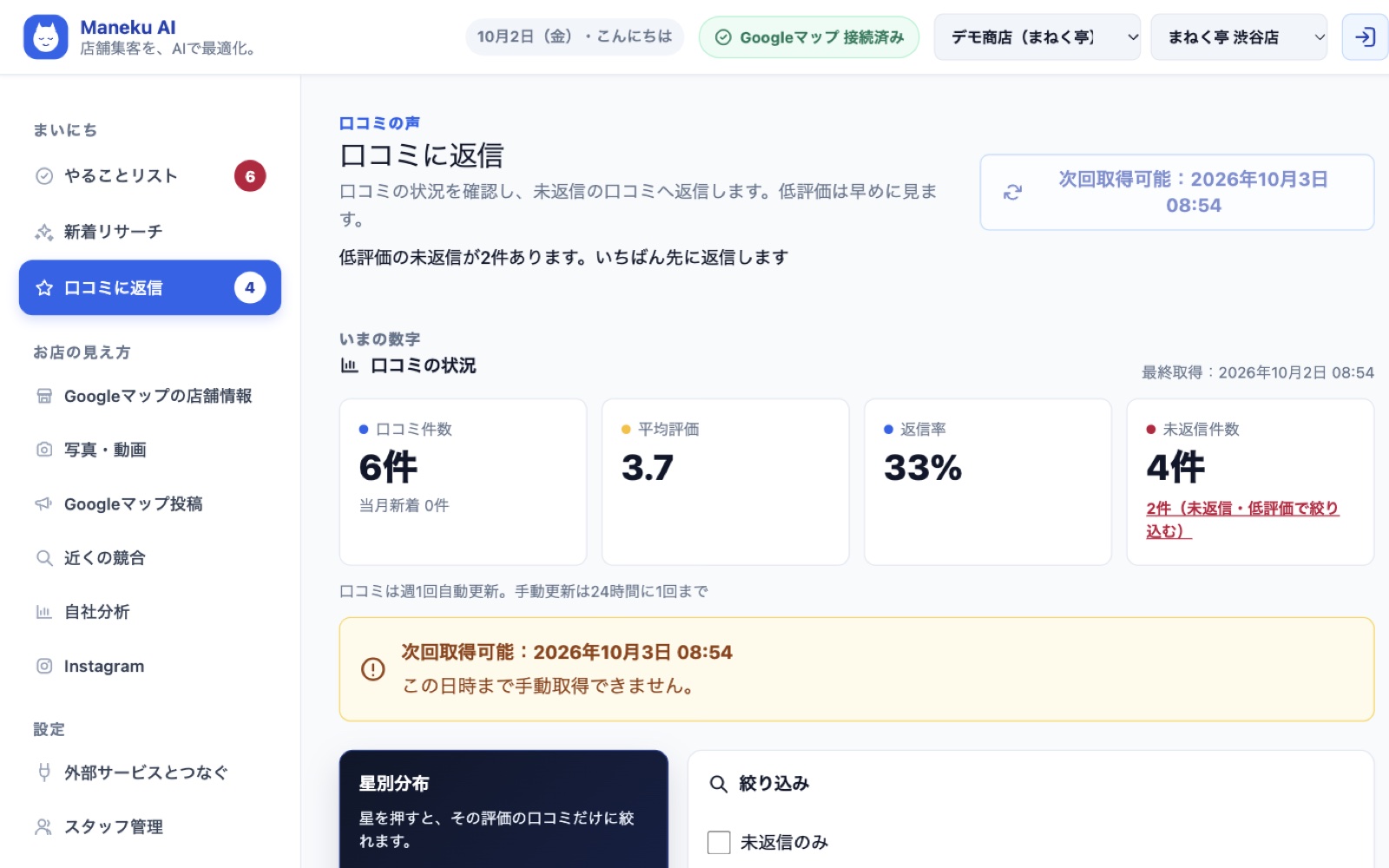
Task: Click the 10月2日（金）・こんにちは pill
Action: [x=575, y=36]
